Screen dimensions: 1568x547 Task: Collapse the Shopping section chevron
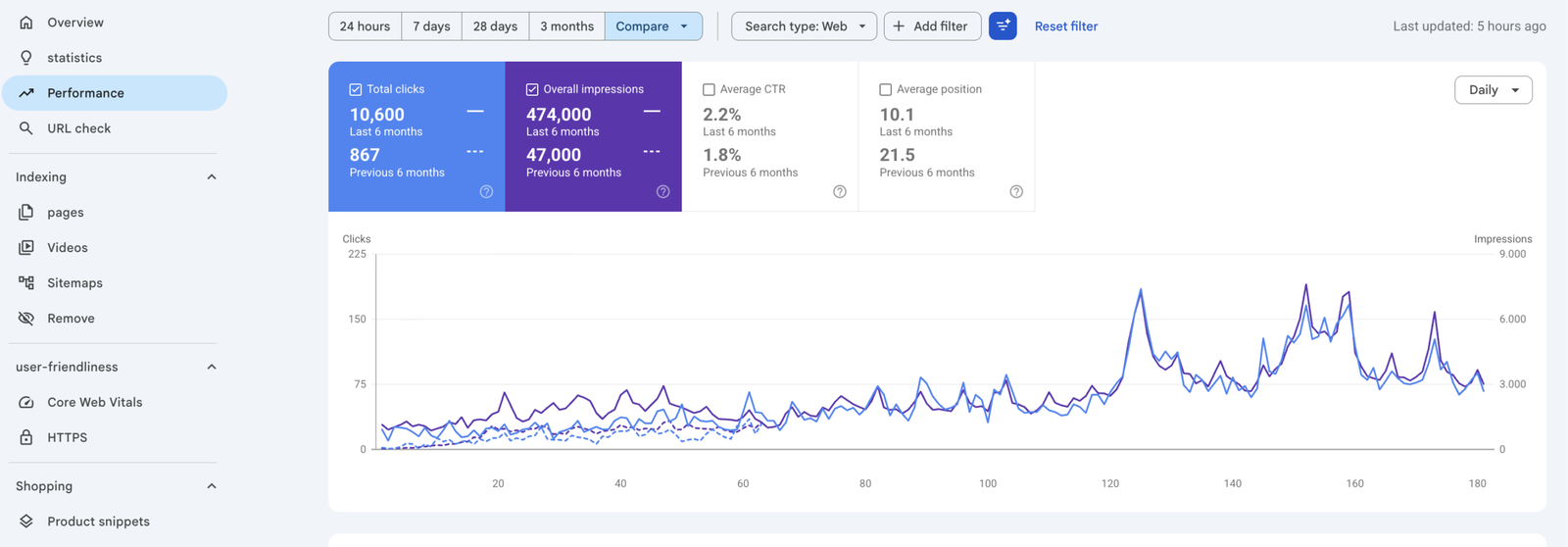pyautogui.click(x=212, y=487)
